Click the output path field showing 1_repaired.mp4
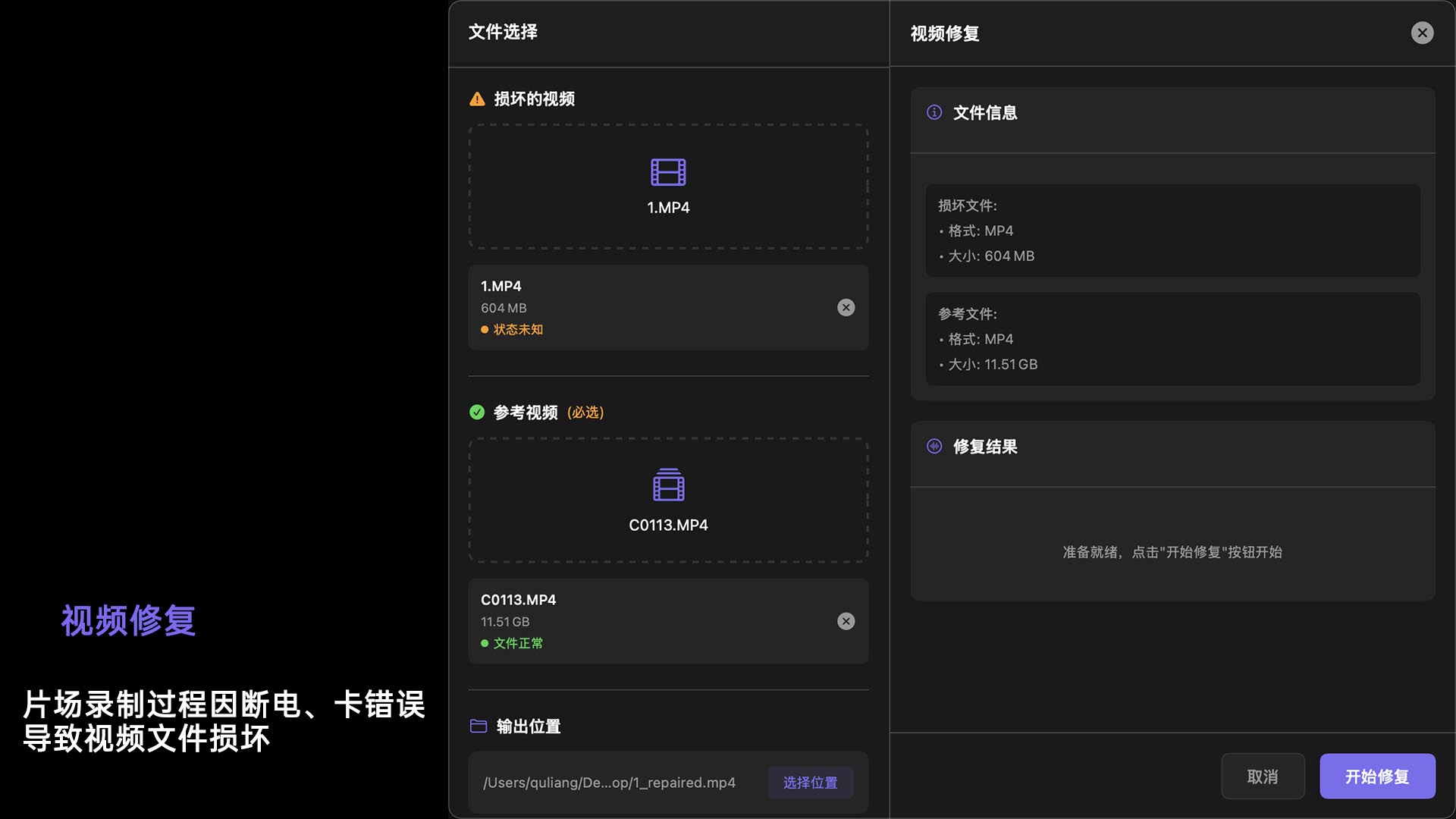The width and height of the screenshot is (1456, 819). pyautogui.click(x=610, y=782)
